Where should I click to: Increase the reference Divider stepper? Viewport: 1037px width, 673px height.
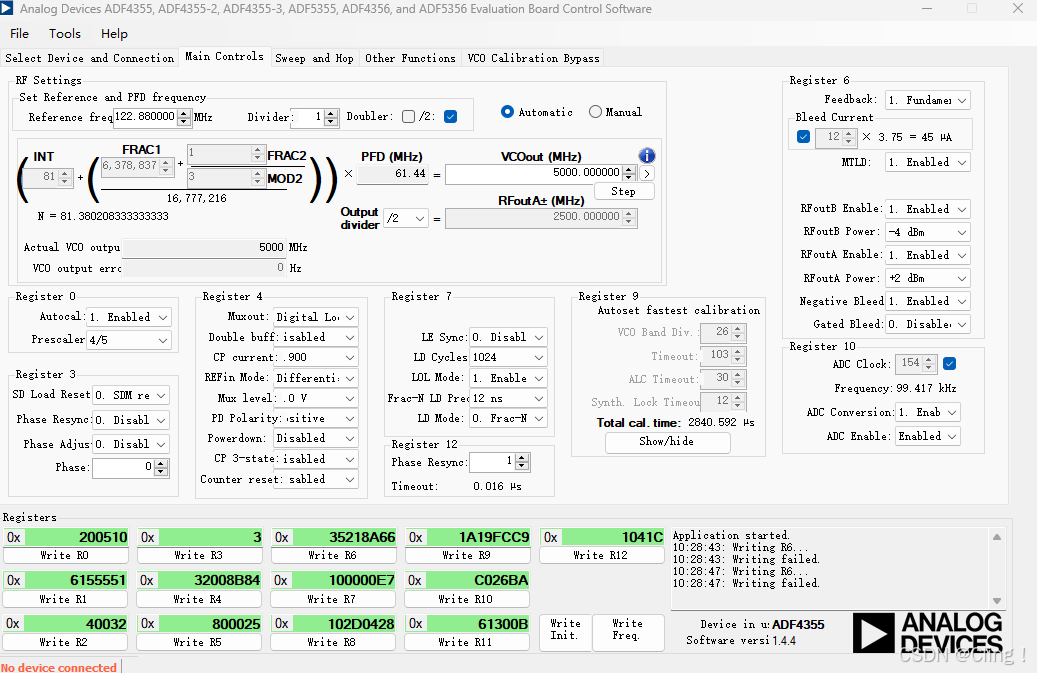coord(332,114)
